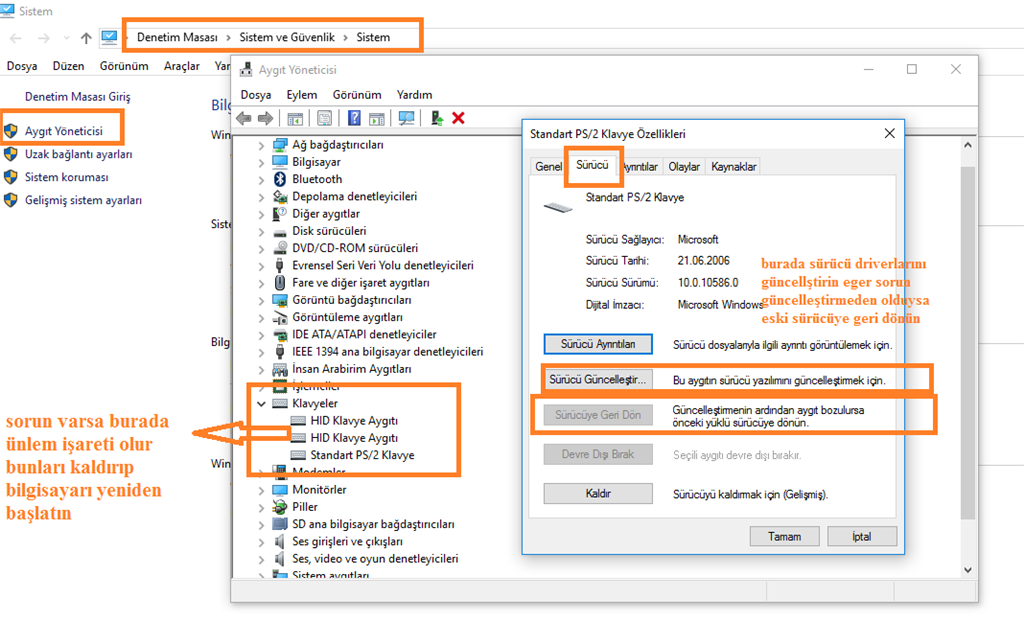Click the show/hide console tree toolbar icon
Viewport: 1024px width, 644px height.
coord(295,118)
